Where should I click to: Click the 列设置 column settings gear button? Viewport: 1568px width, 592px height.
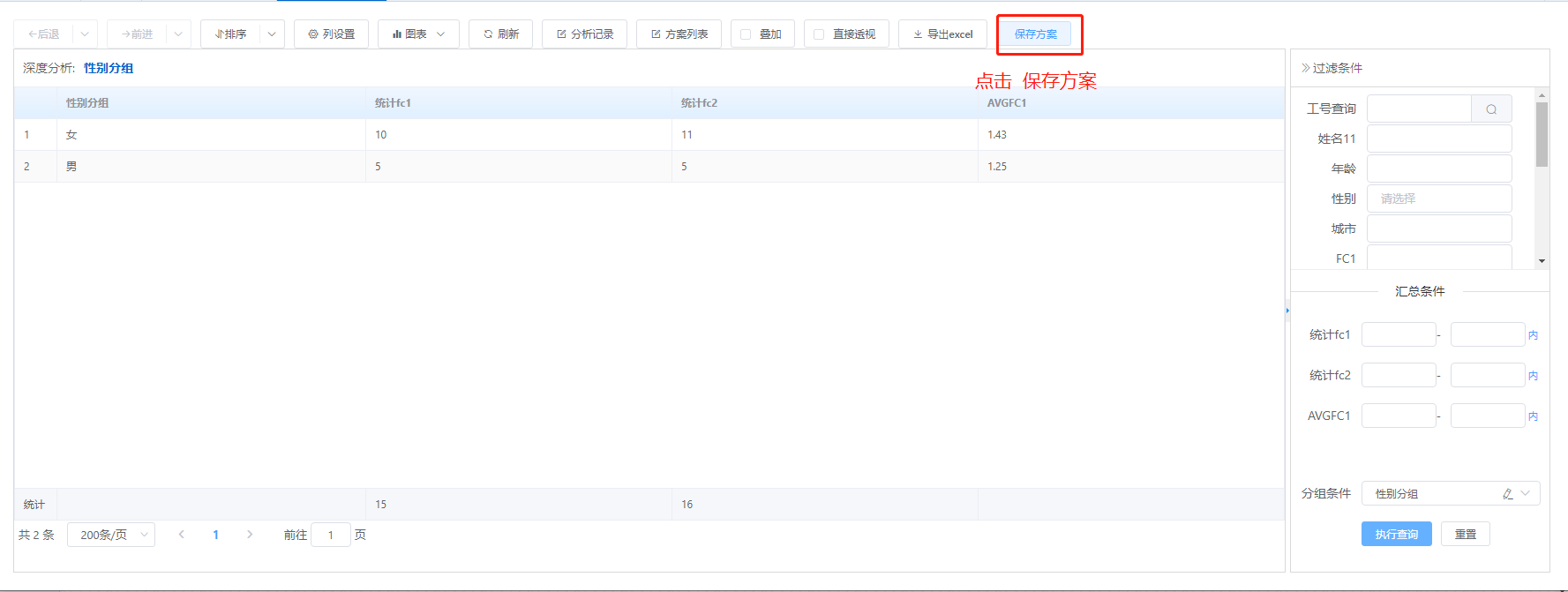click(331, 34)
